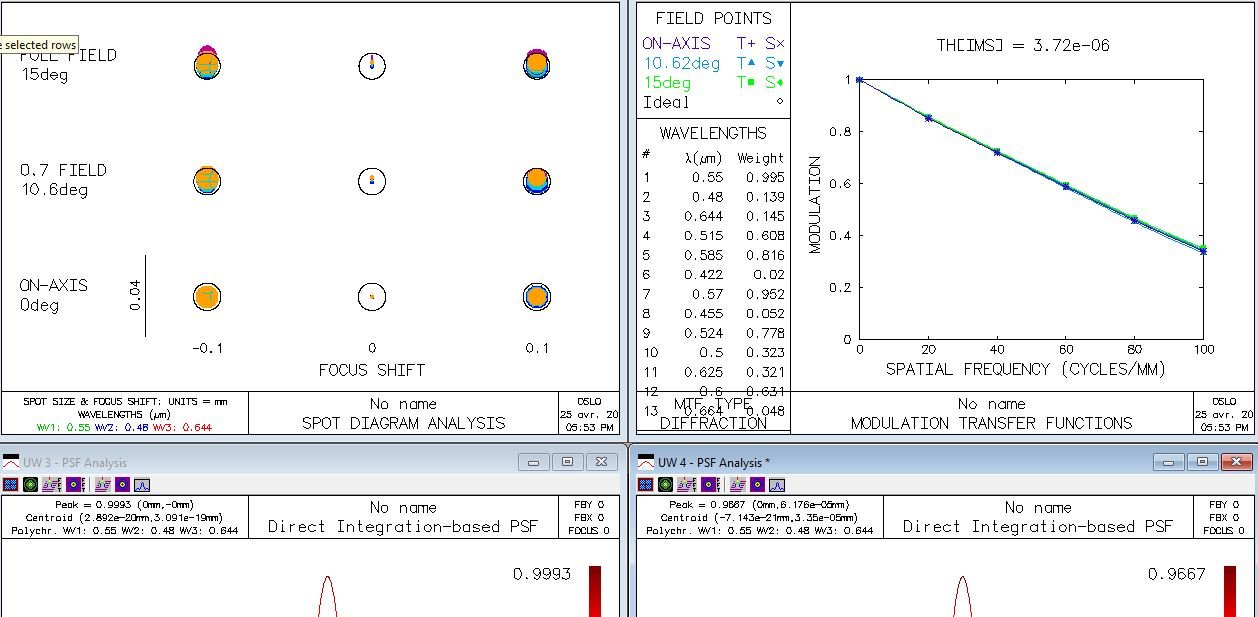Click wavelength row 9 with 0.524 and 0.778
This screenshot has width=1258, height=617.
pyautogui.click(x=713, y=333)
